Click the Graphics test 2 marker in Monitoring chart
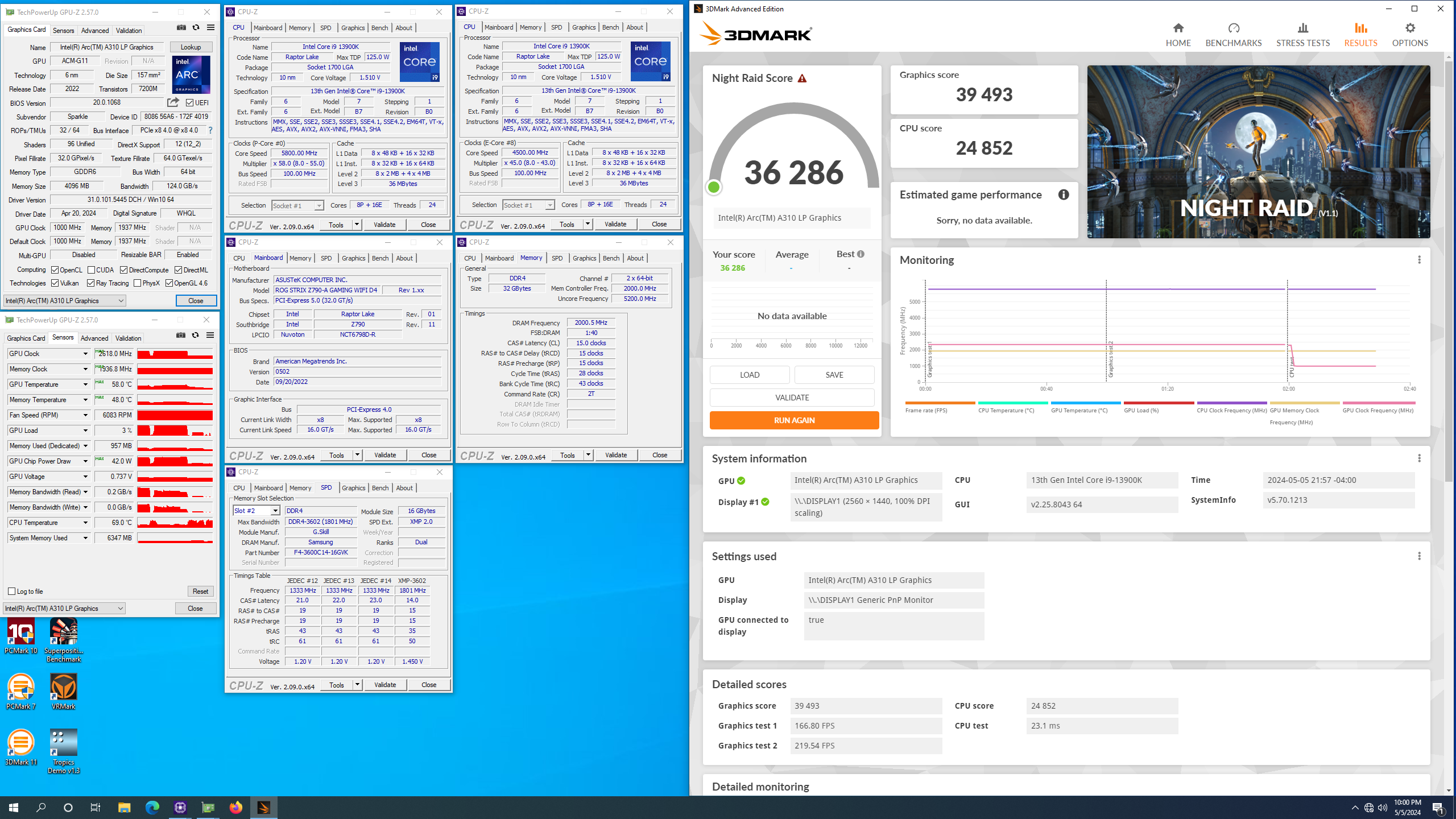Viewport: 1456px width, 819px height. coord(1110,359)
